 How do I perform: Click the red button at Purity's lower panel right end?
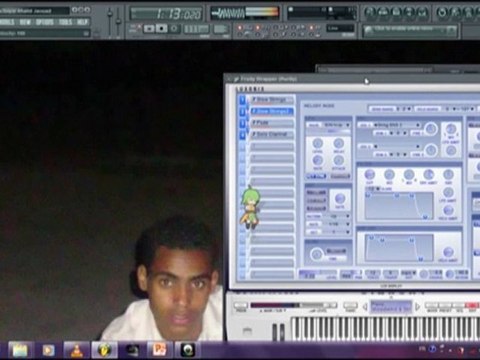(472, 306)
